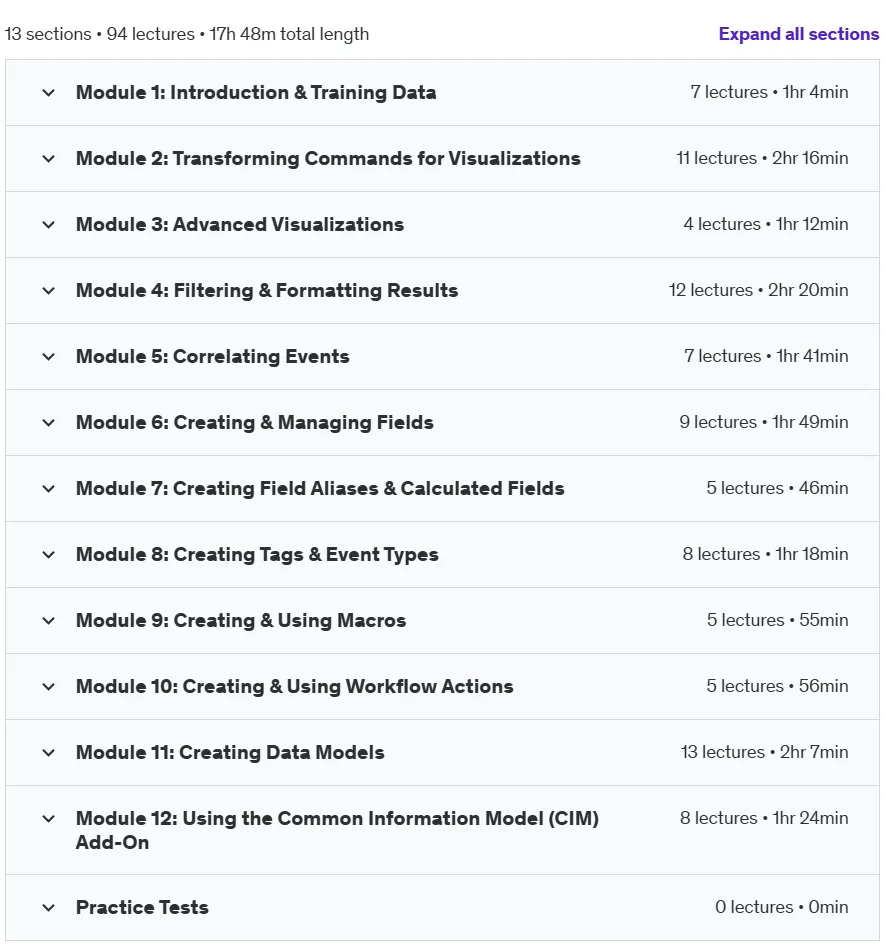Click chevron icon for Module 7
Image resolution: width=885 pixels, height=945 pixels.
48,489
